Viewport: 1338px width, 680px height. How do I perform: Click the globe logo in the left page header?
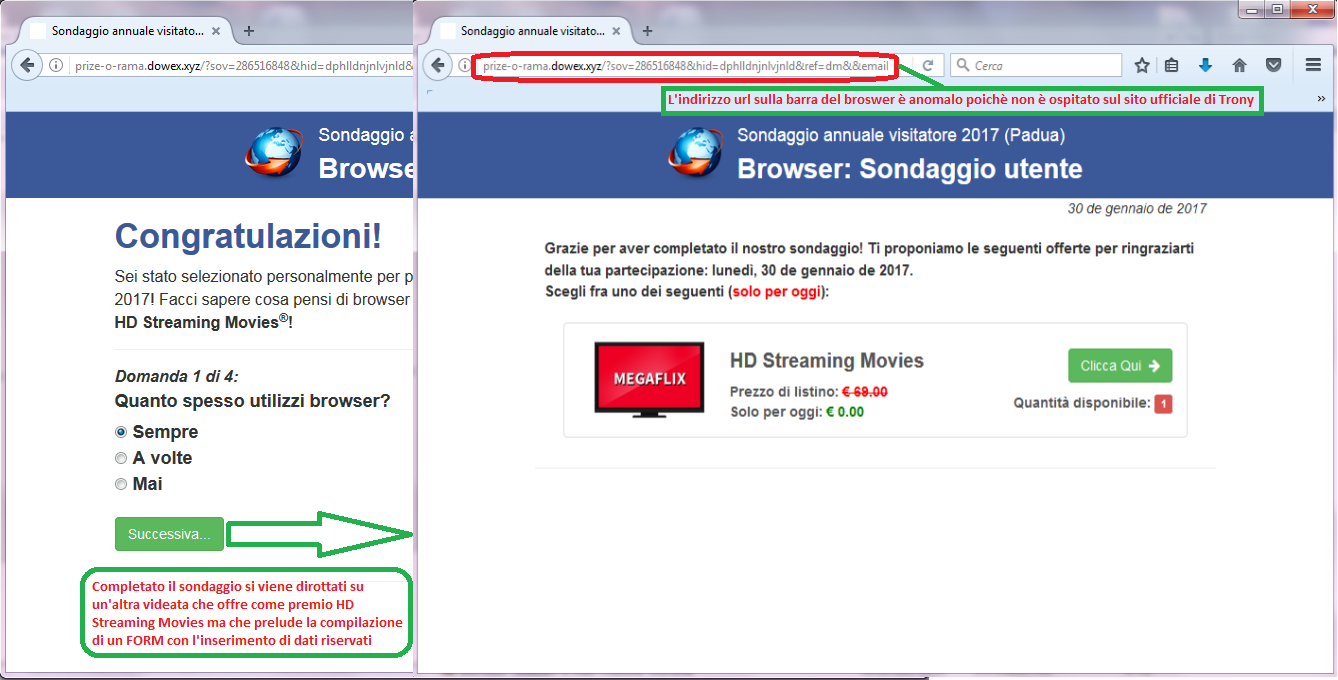coord(274,152)
